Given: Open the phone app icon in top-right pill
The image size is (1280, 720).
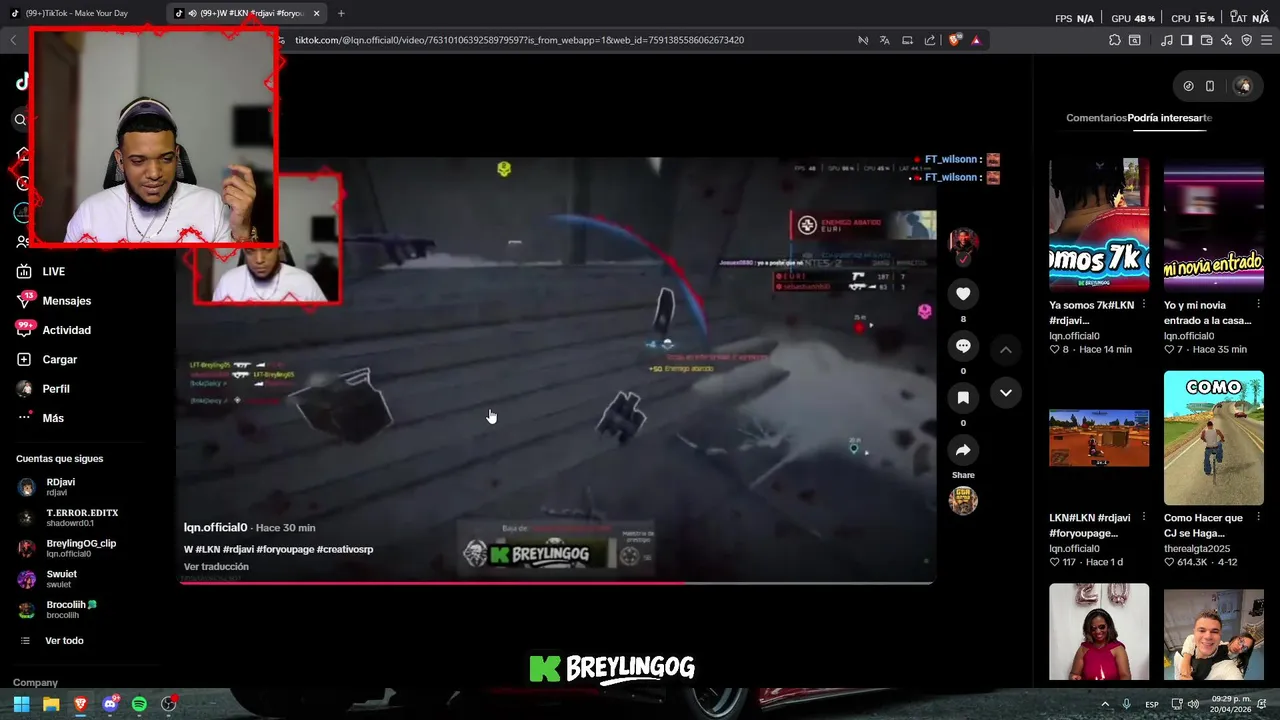Looking at the screenshot, I should [1209, 86].
